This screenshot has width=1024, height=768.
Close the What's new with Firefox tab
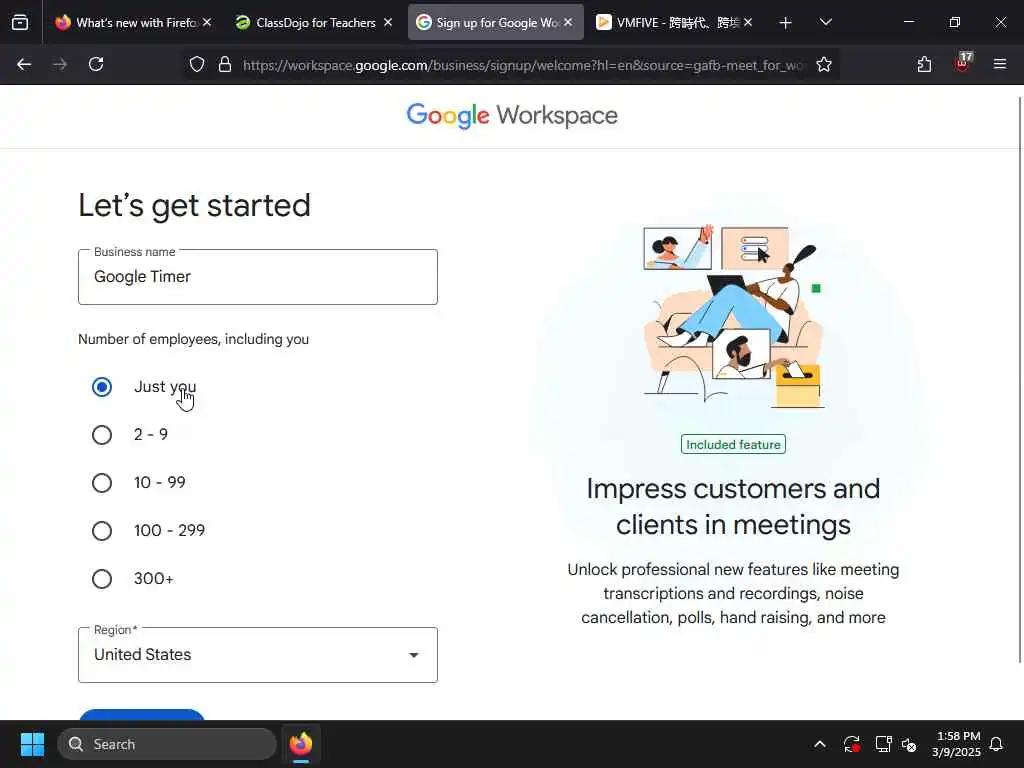(x=207, y=22)
